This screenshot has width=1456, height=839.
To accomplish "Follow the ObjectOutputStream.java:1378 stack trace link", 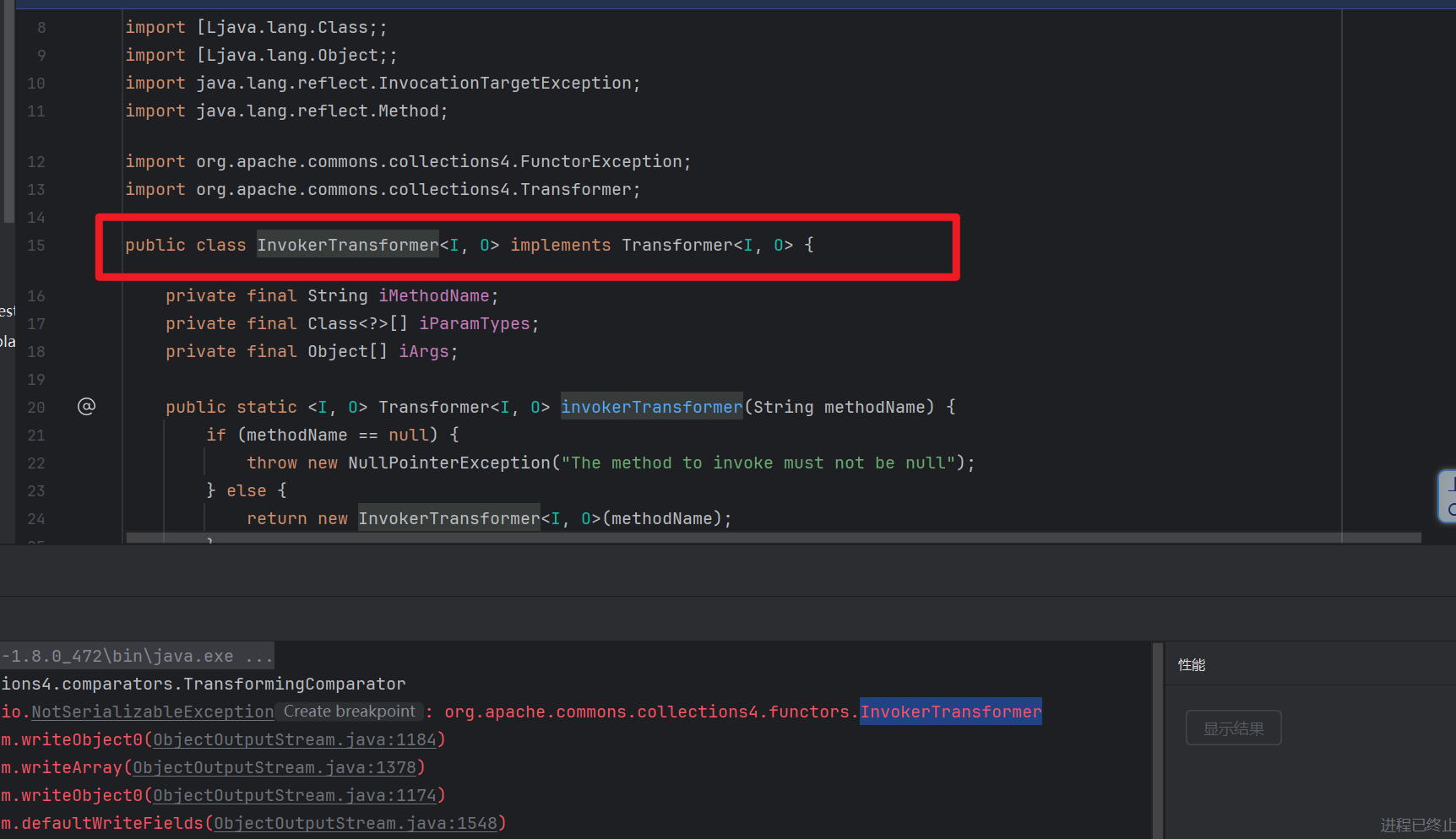I will click(274, 768).
